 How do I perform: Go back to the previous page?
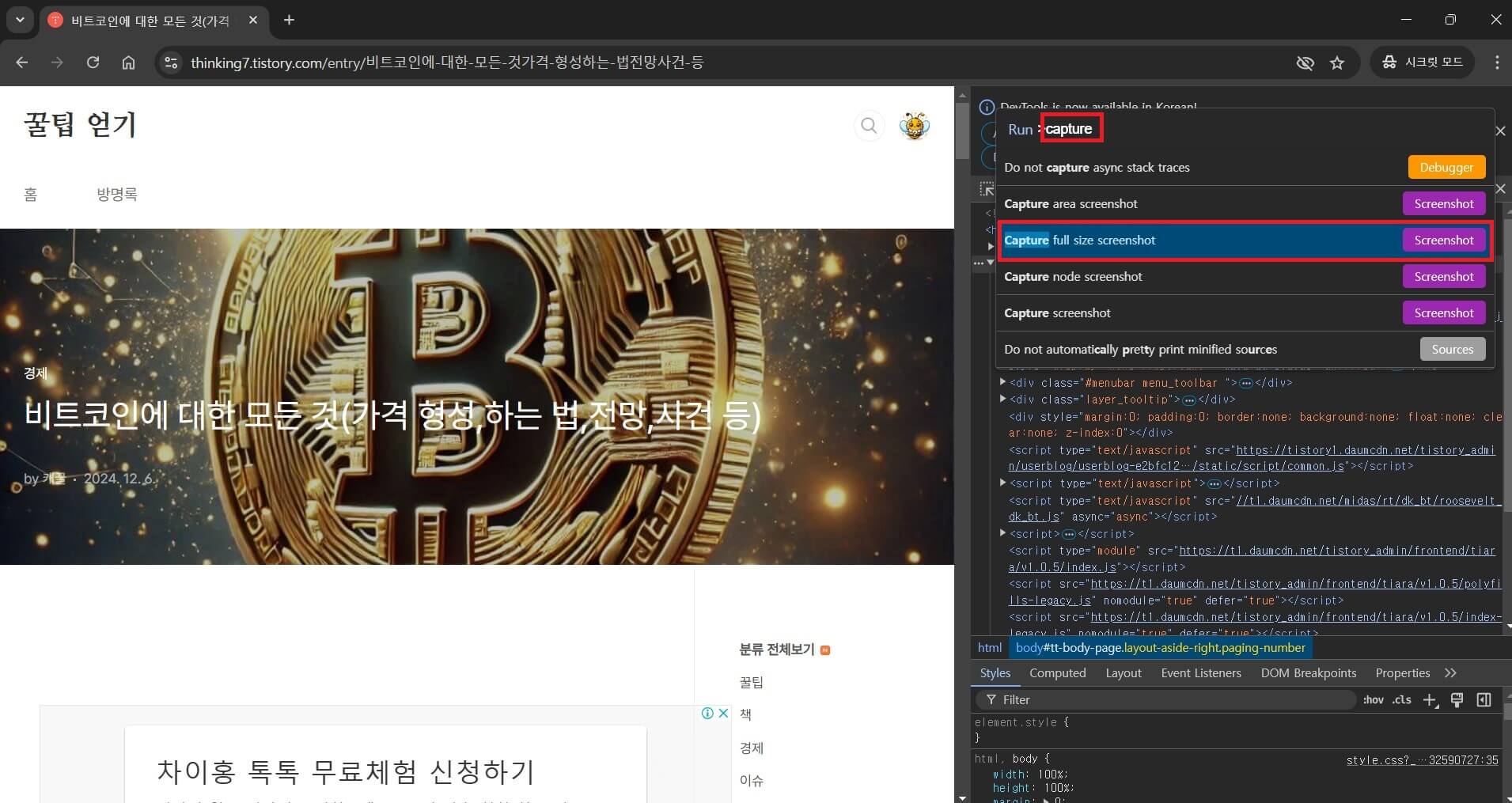(22, 62)
